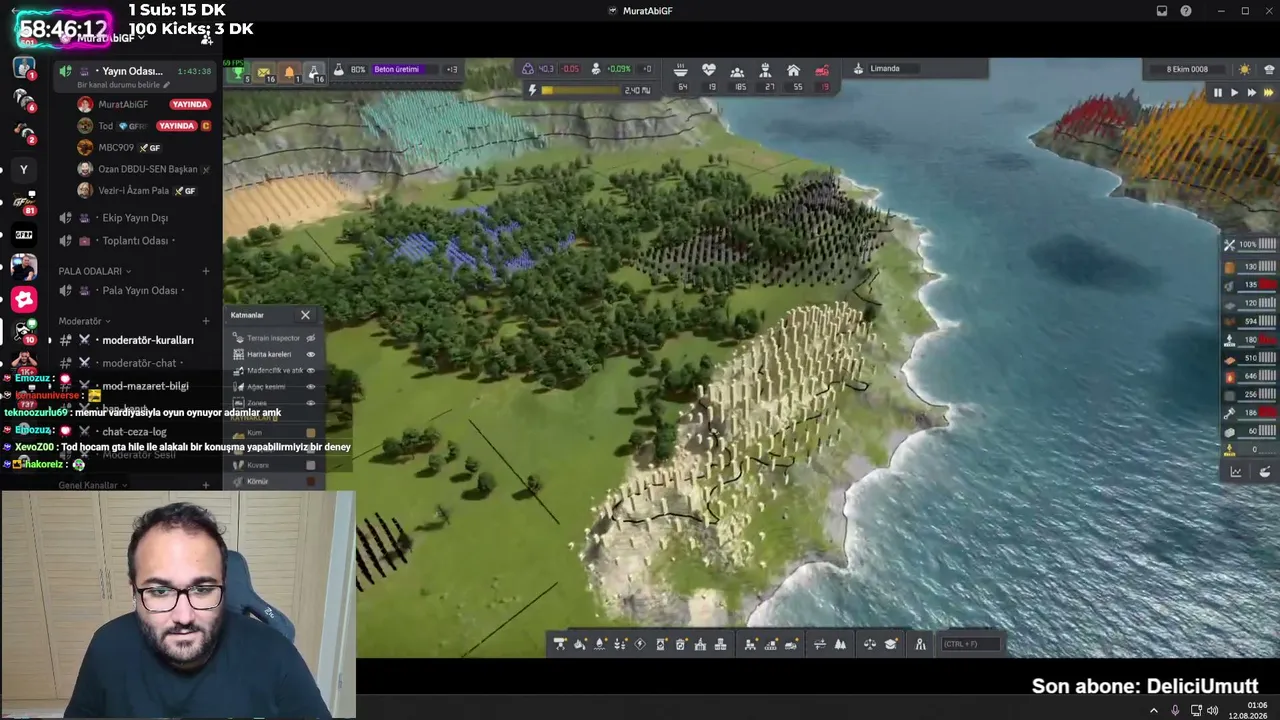Open the moderatör-kuralları channel

[135, 340]
